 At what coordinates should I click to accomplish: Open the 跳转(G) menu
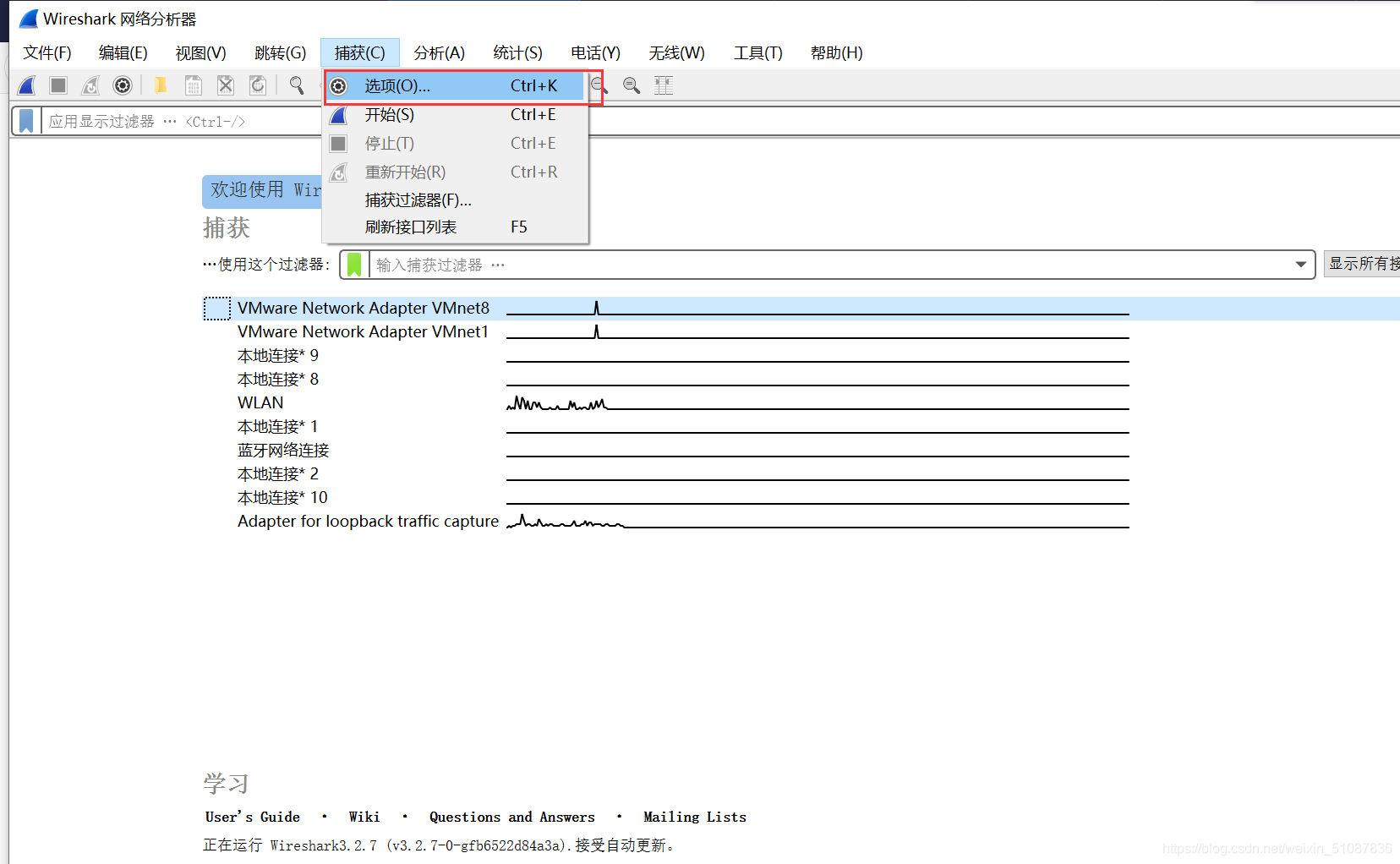(x=281, y=52)
